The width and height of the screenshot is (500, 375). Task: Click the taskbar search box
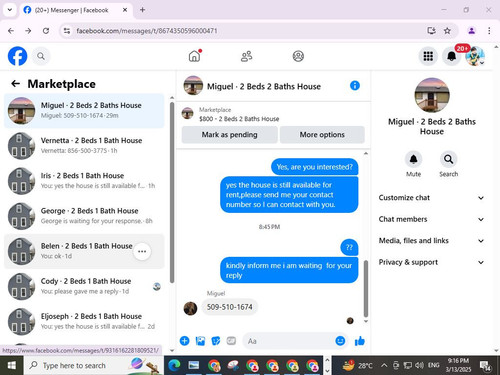pos(93,365)
